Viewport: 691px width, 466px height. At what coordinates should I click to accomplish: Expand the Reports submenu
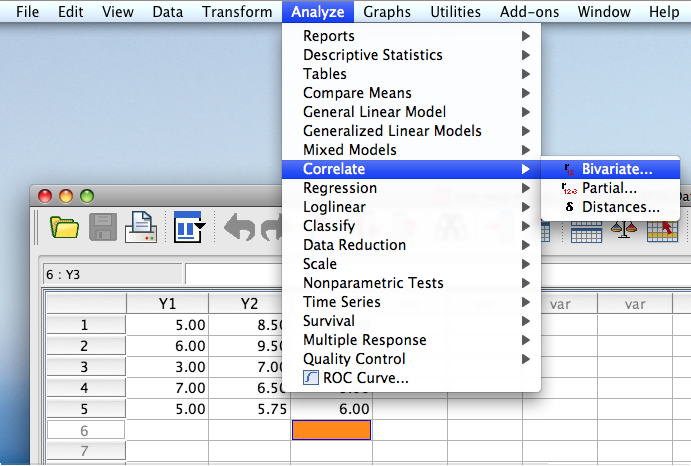click(411, 36)
